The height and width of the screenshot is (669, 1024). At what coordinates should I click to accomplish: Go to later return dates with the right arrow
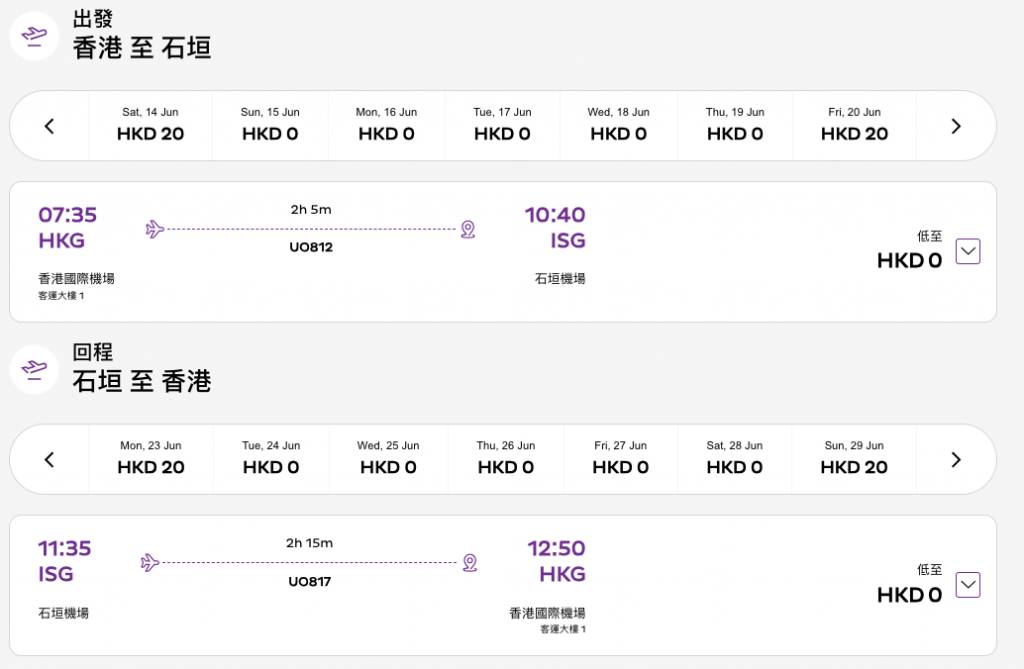[x=955, y=460]
